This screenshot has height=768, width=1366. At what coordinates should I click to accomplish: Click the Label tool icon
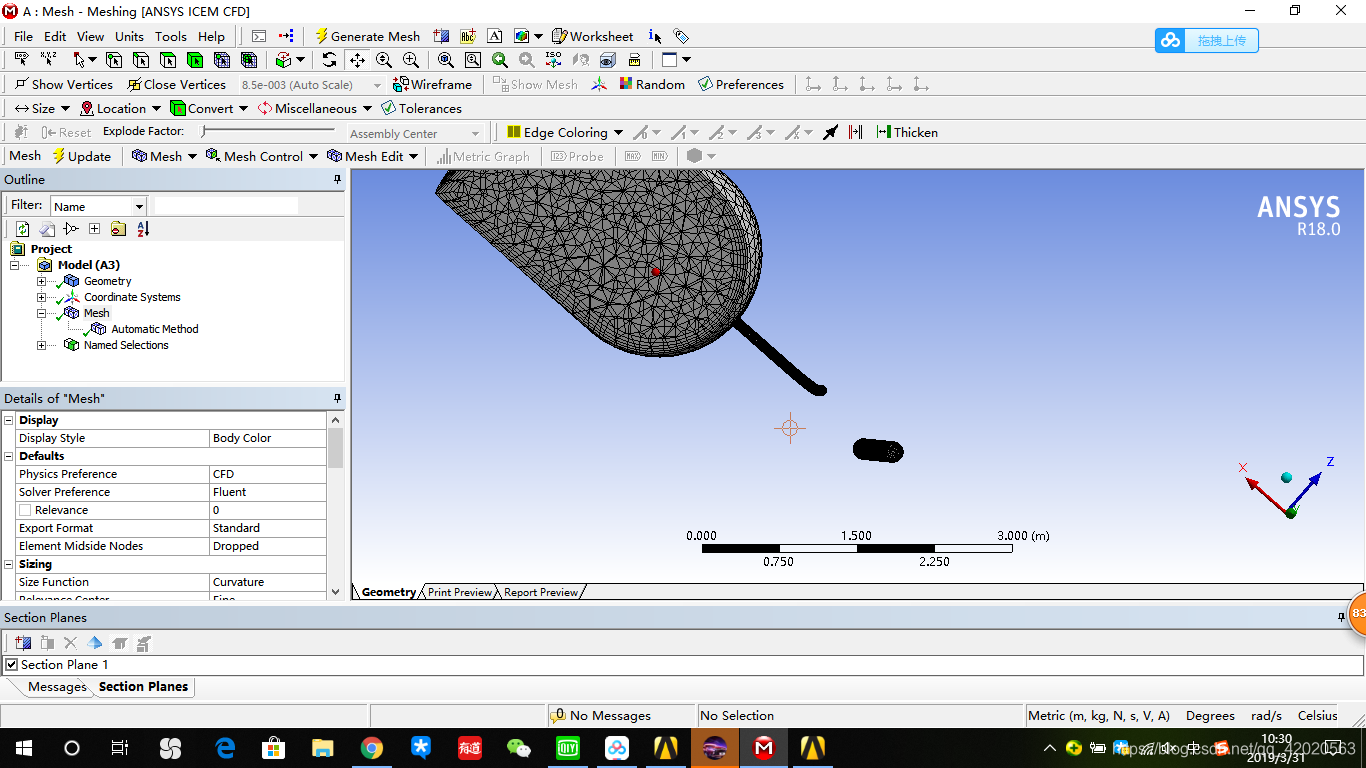21,60
